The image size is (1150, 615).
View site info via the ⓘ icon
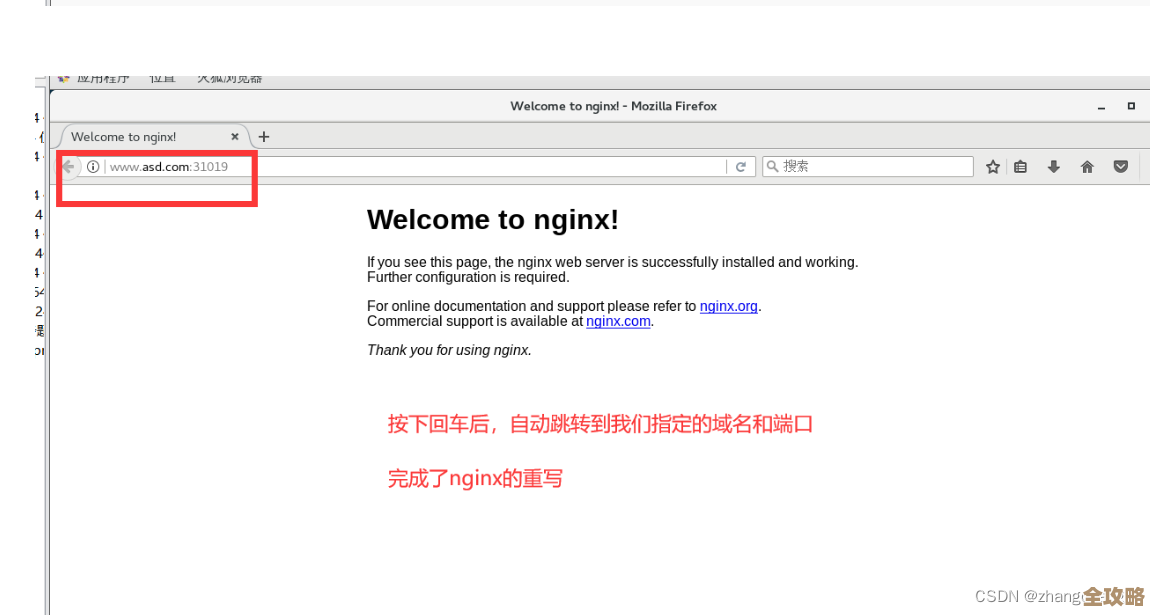click(x=93, y=167)
